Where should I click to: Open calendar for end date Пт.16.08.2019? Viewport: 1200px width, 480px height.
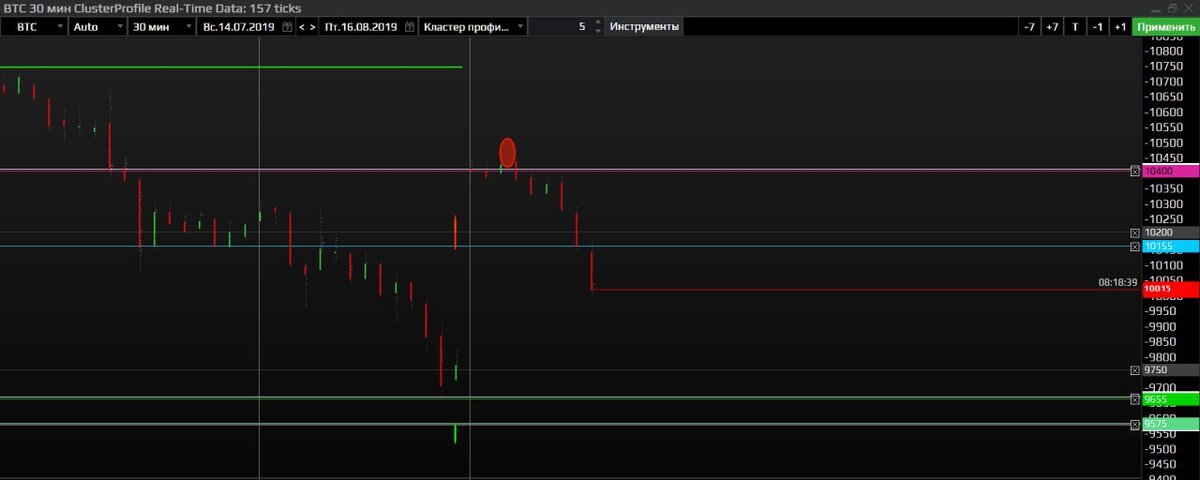[410, 27]
